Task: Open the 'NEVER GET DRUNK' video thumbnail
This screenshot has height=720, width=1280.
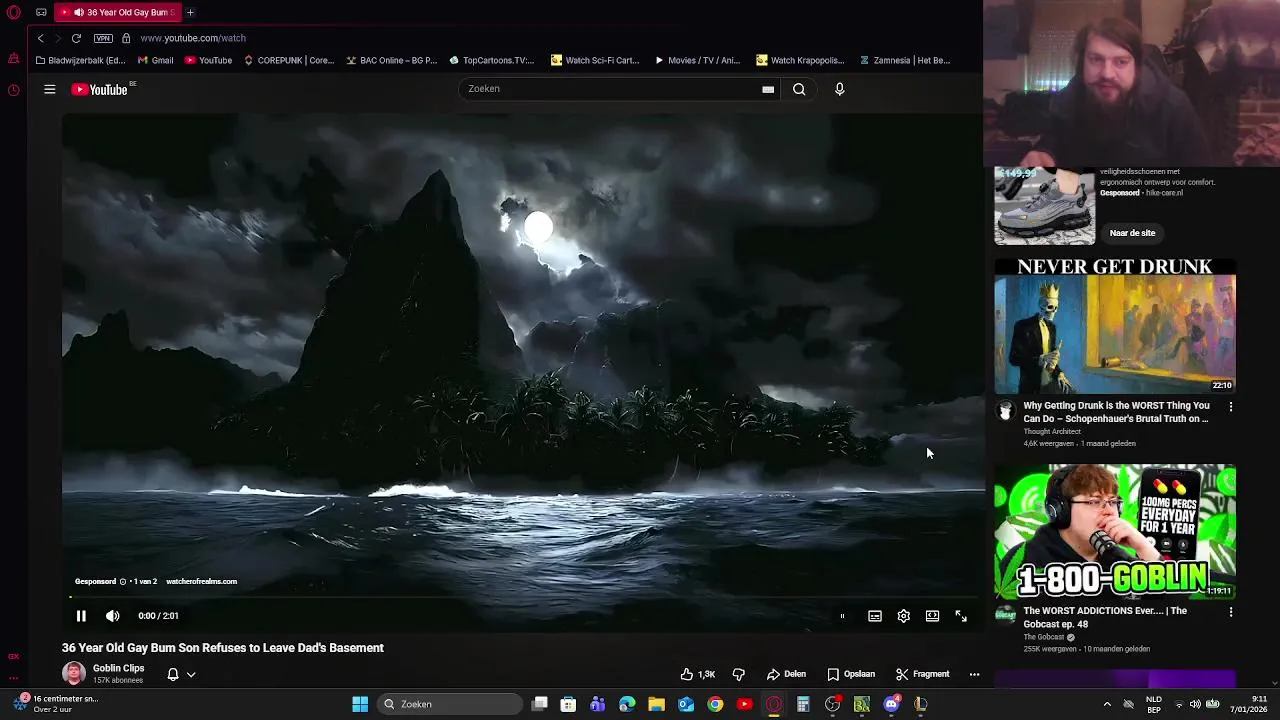Action: pos(1115,326)
